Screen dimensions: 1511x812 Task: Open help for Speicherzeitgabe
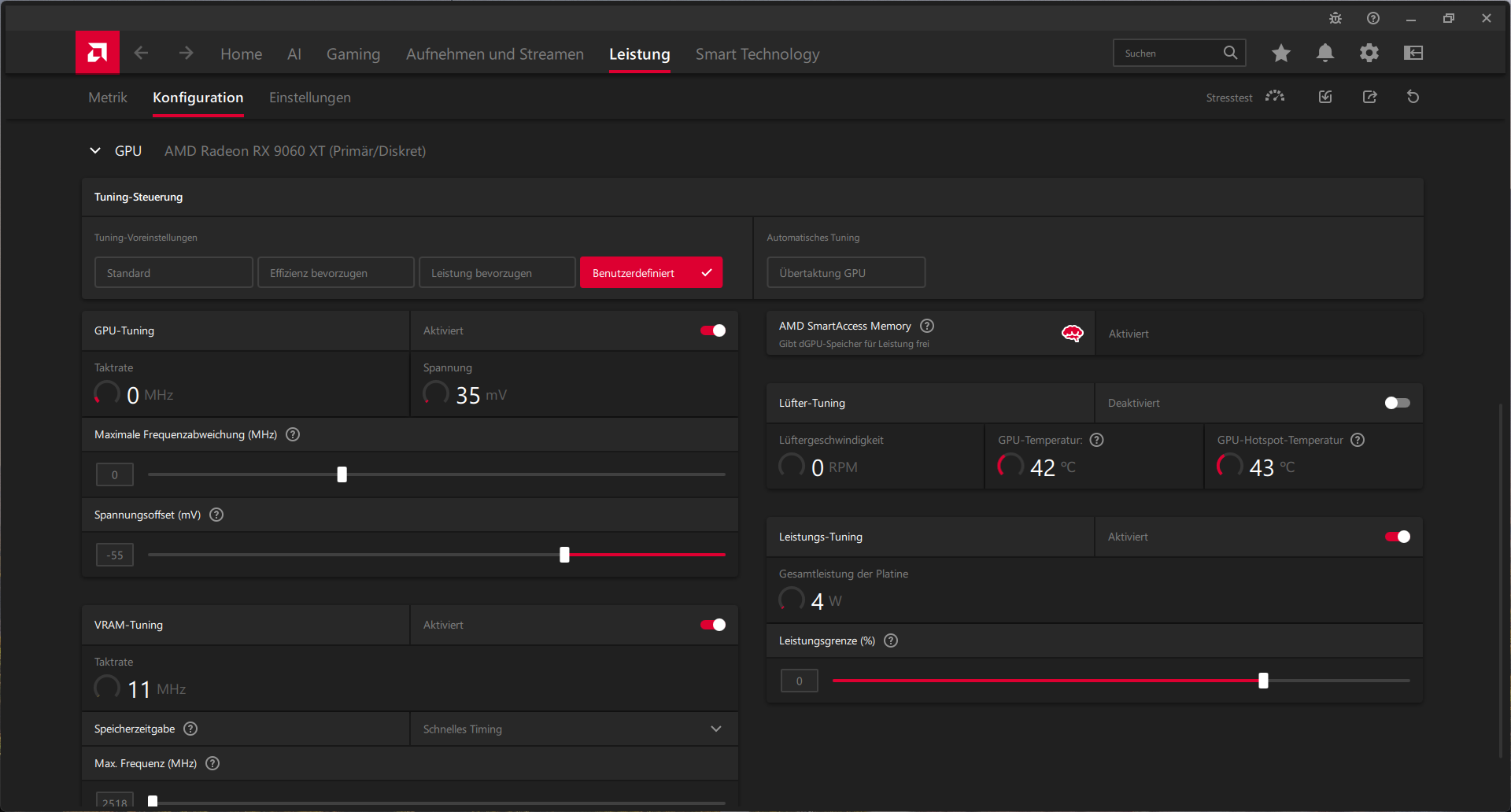pos(190,729)
